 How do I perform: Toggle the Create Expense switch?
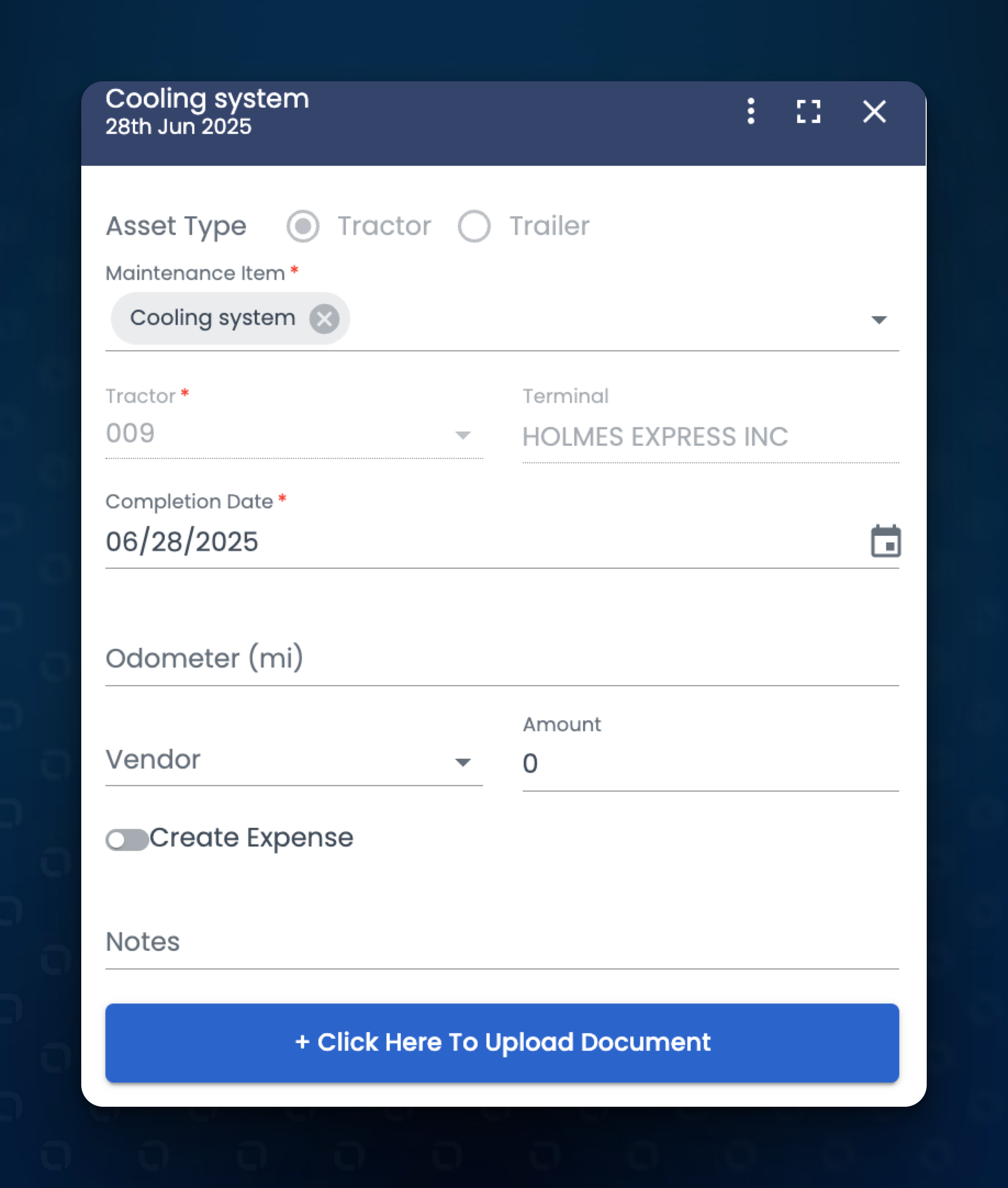click(x=127, y=839)
